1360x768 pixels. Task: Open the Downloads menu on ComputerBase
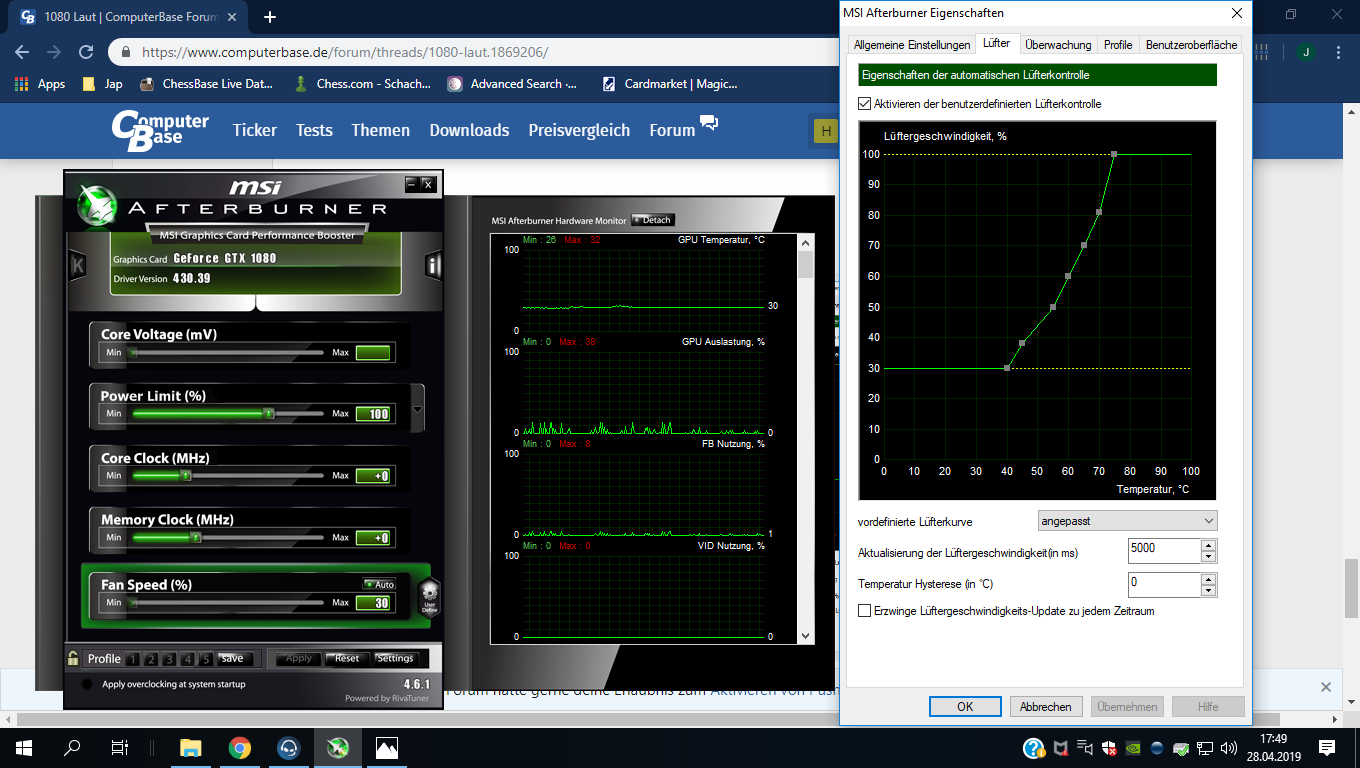(469, 130)
